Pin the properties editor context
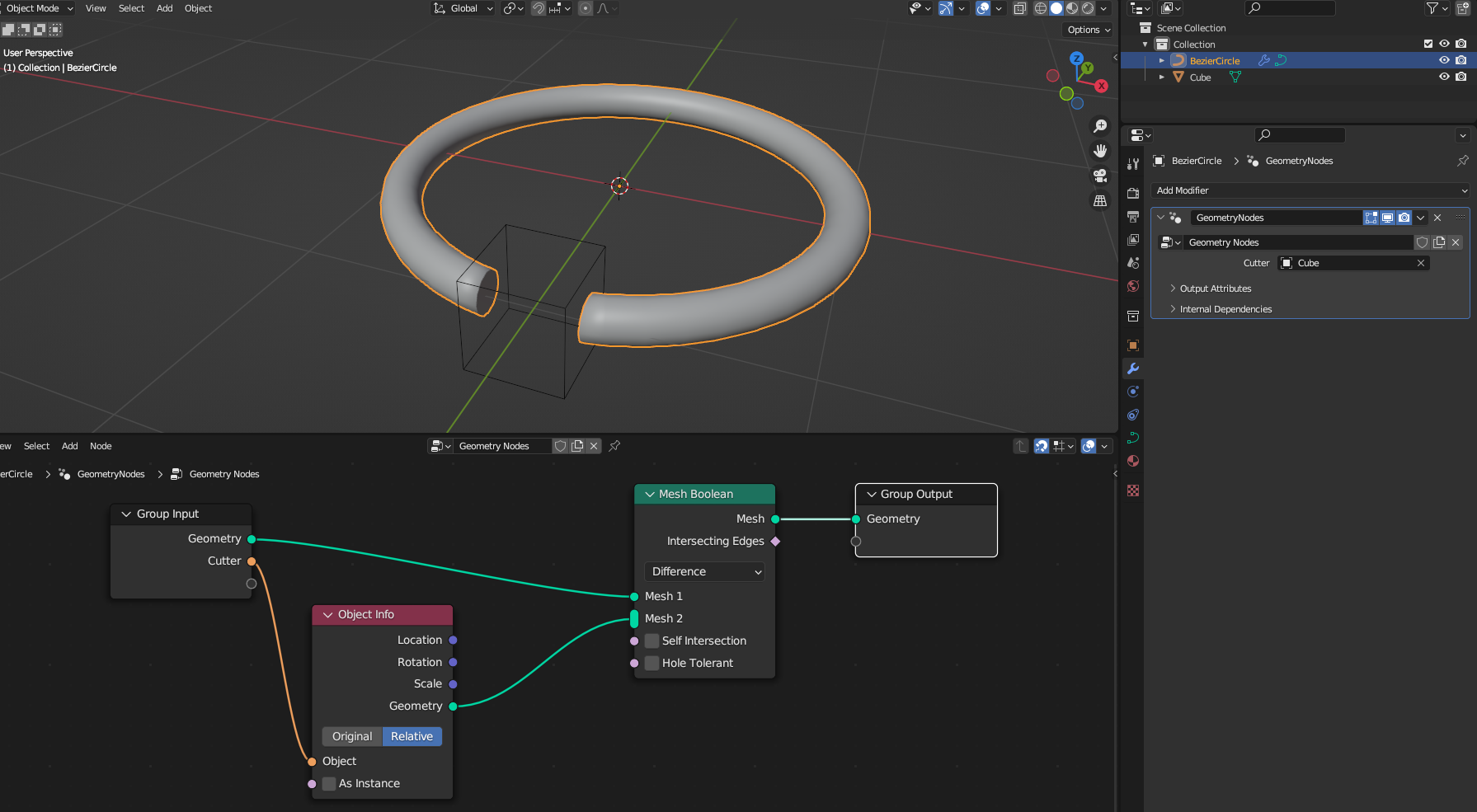The height and width of the screenshot is (812, 1477). 1462,161
